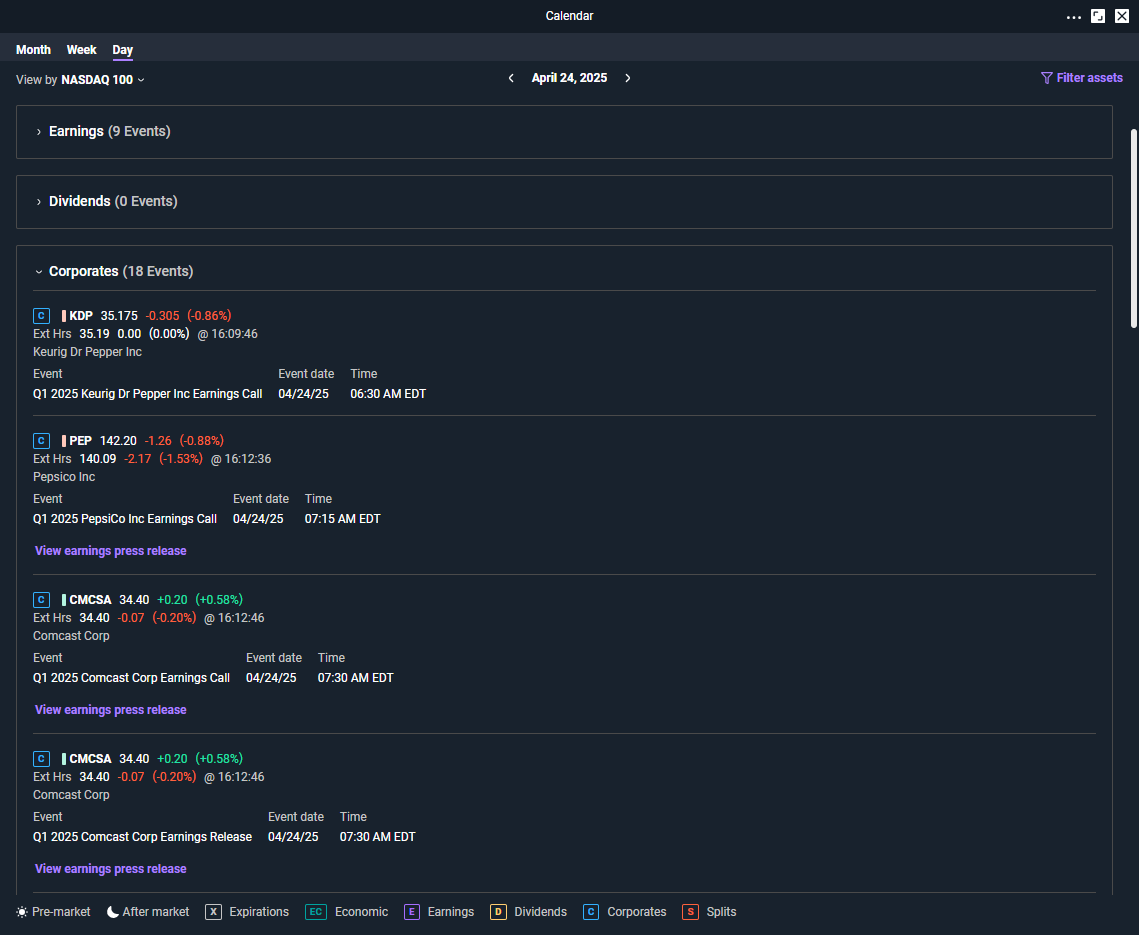This screenshot has width=1139, height=935.
Task: Switch to Month view tab
Action: (x=33, y=50)
